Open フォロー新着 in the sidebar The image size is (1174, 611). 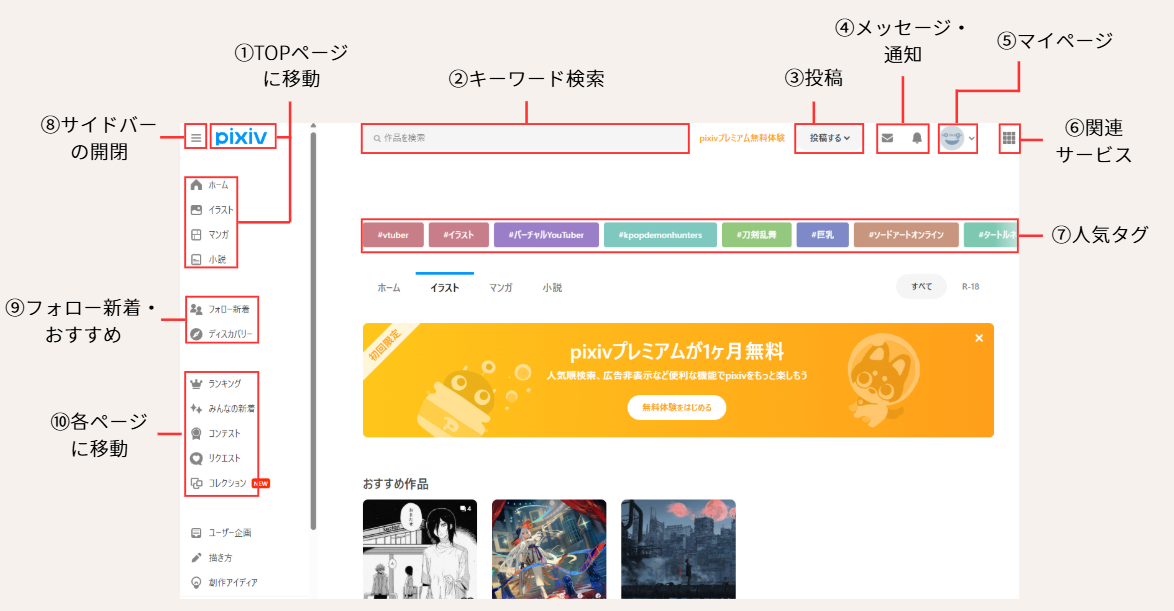point(229,309)
